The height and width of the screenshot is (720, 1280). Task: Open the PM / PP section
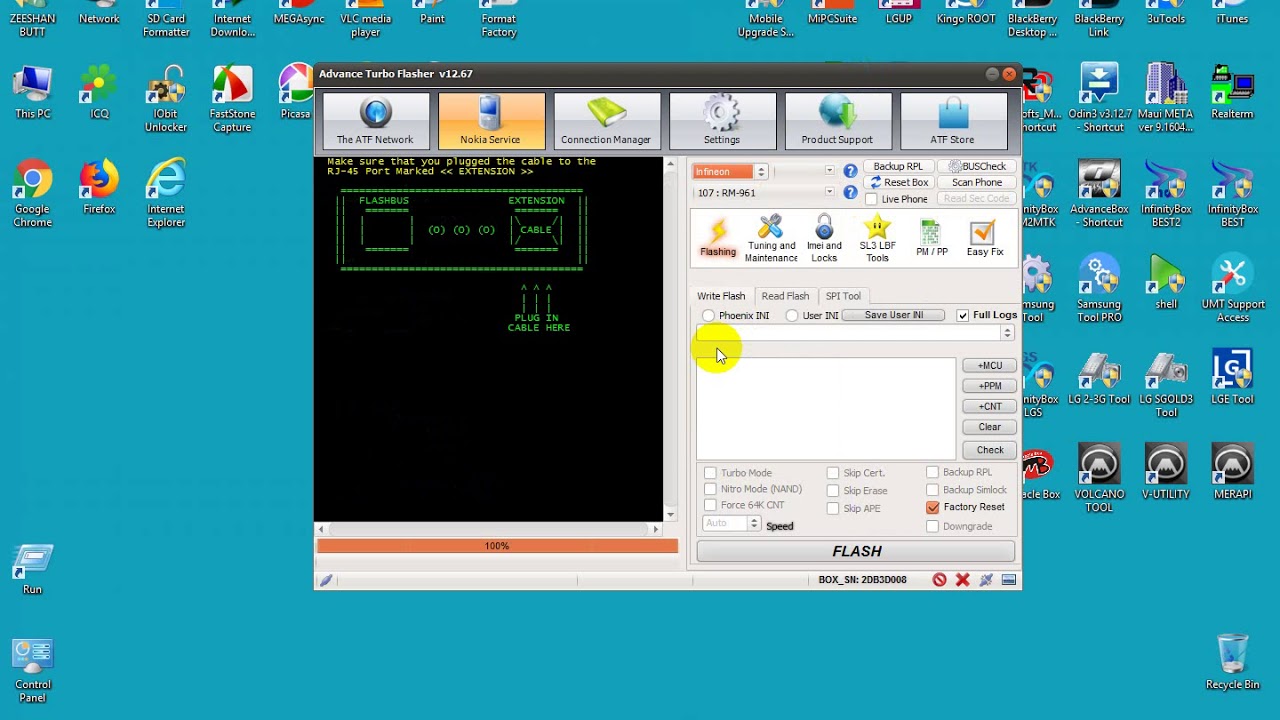(x=932, y=239)
